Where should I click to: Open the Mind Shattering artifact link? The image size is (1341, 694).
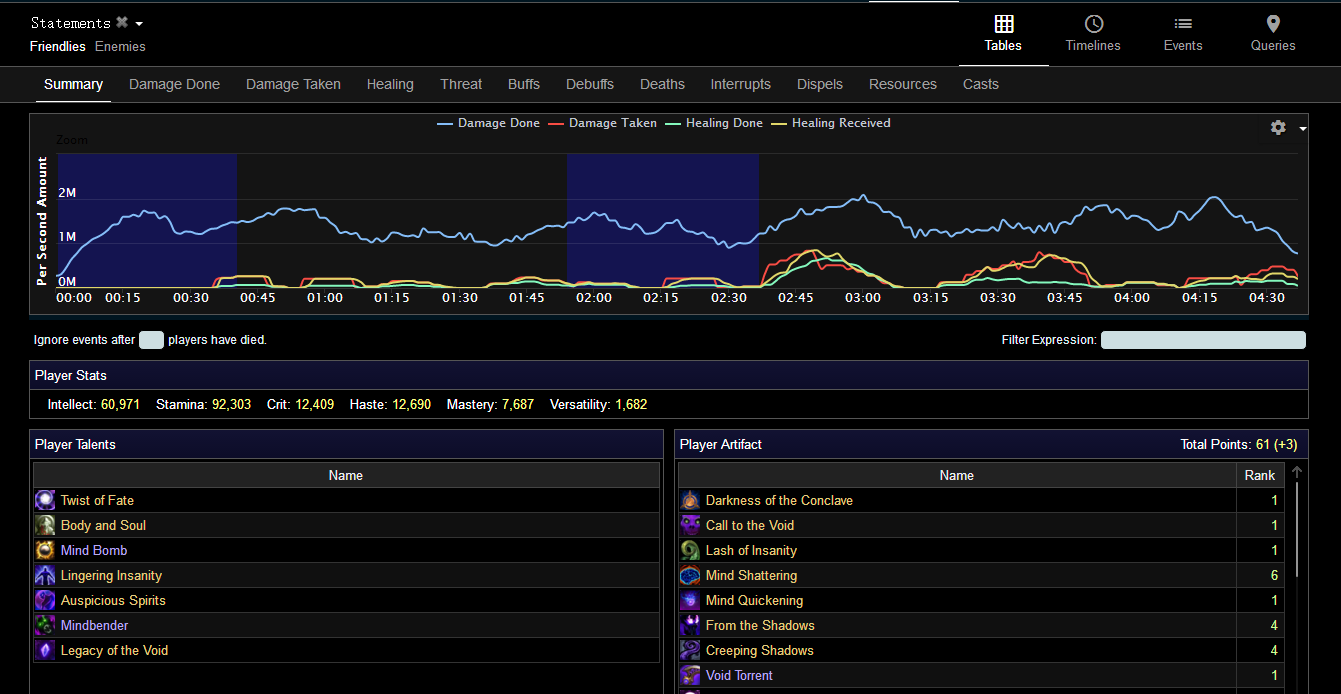coord(751,575)
